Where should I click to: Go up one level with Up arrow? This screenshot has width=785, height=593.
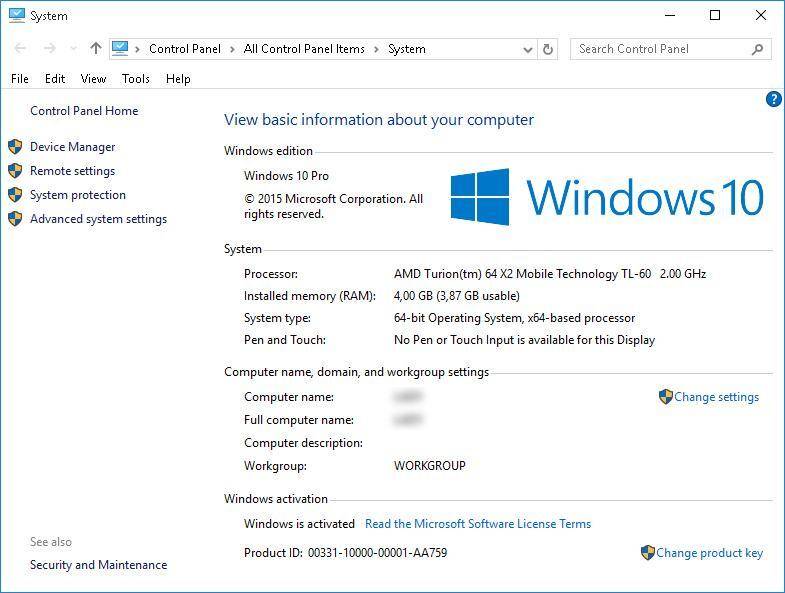96,49
